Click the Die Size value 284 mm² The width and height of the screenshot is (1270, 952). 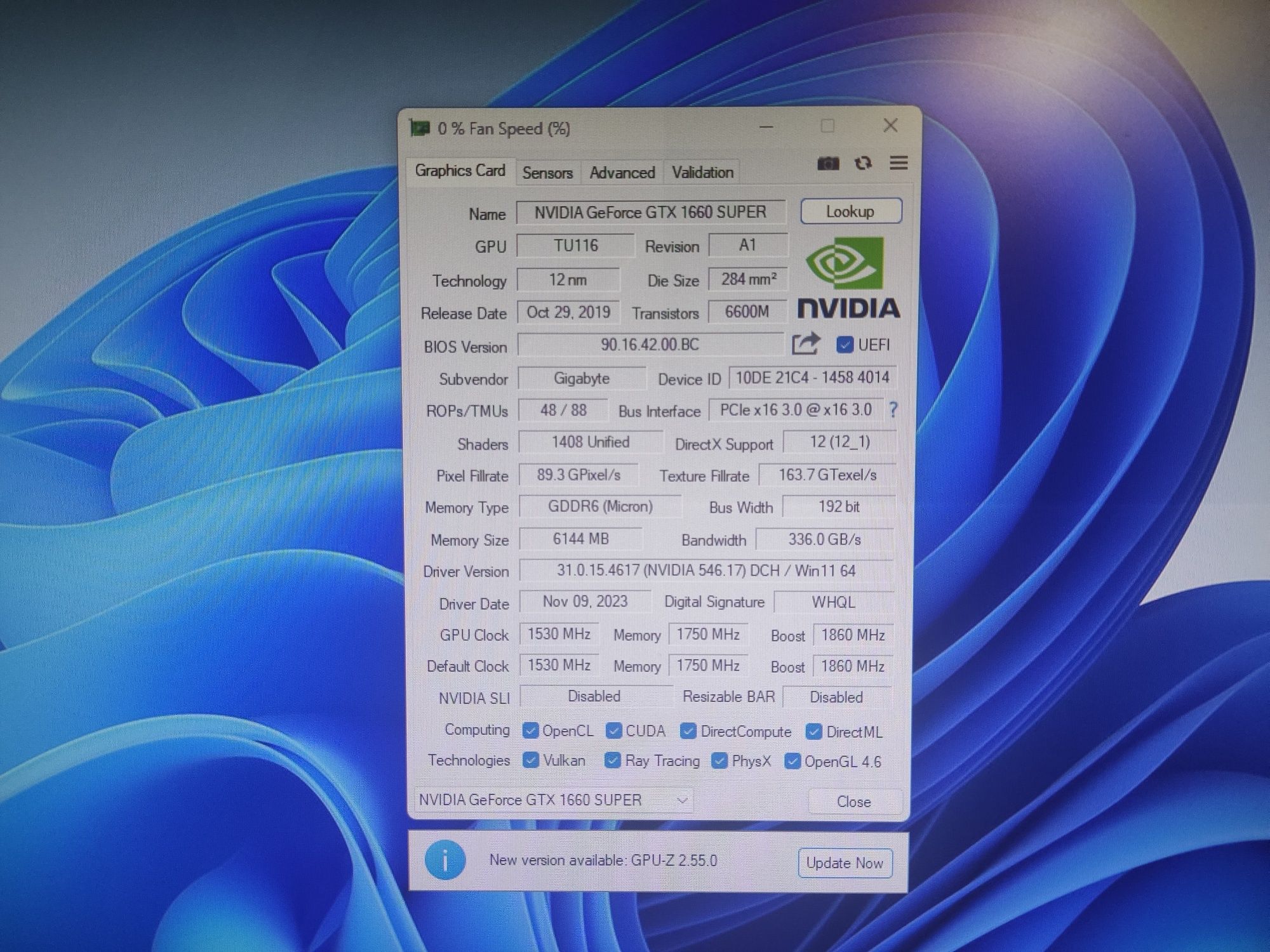[748, 279]
